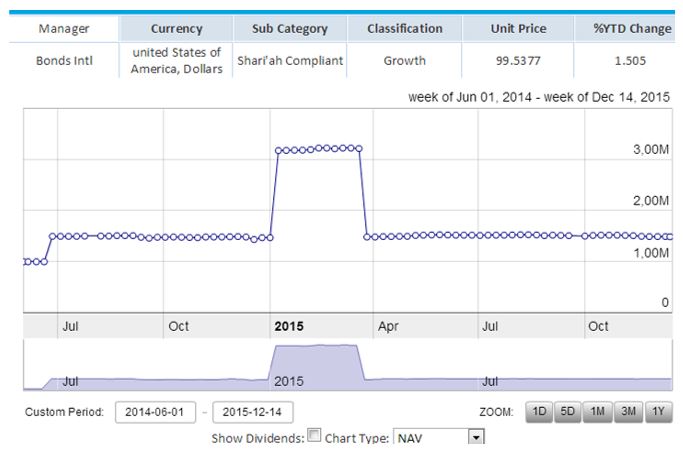Screen dimensions: 683x459
Task: Click the Sub Category column header
Action: point(290,29)
